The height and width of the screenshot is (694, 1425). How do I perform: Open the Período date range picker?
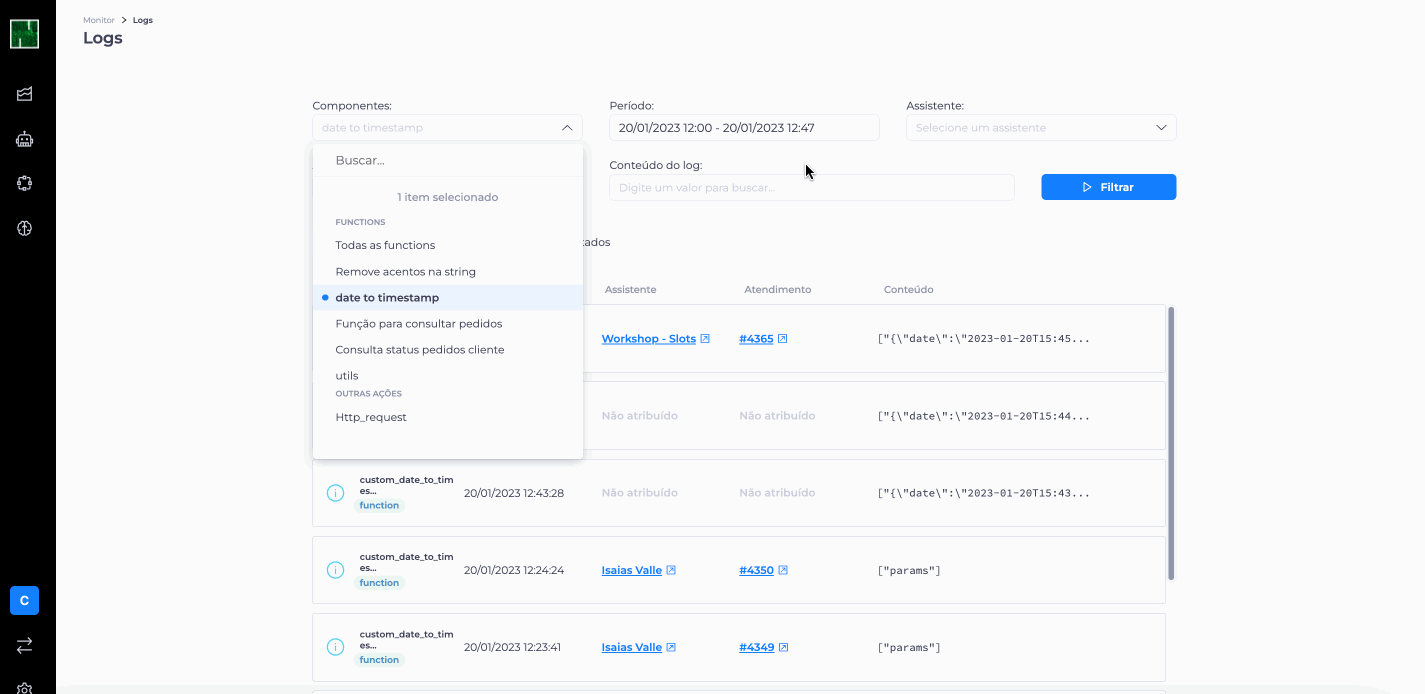point(743,128)
